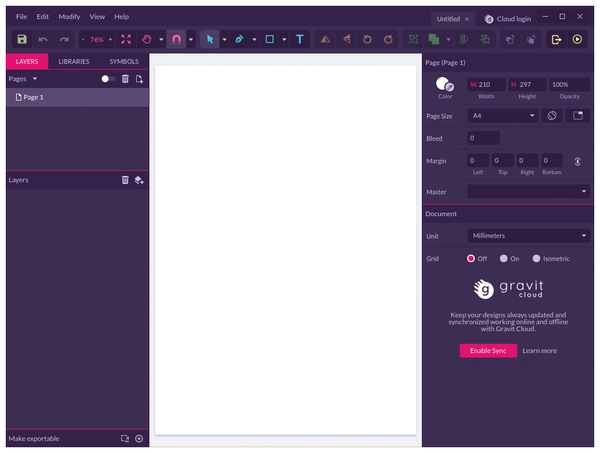Zoom in with the plus button
Viewport: 600px width, 453px height.
tap(111, 39)
